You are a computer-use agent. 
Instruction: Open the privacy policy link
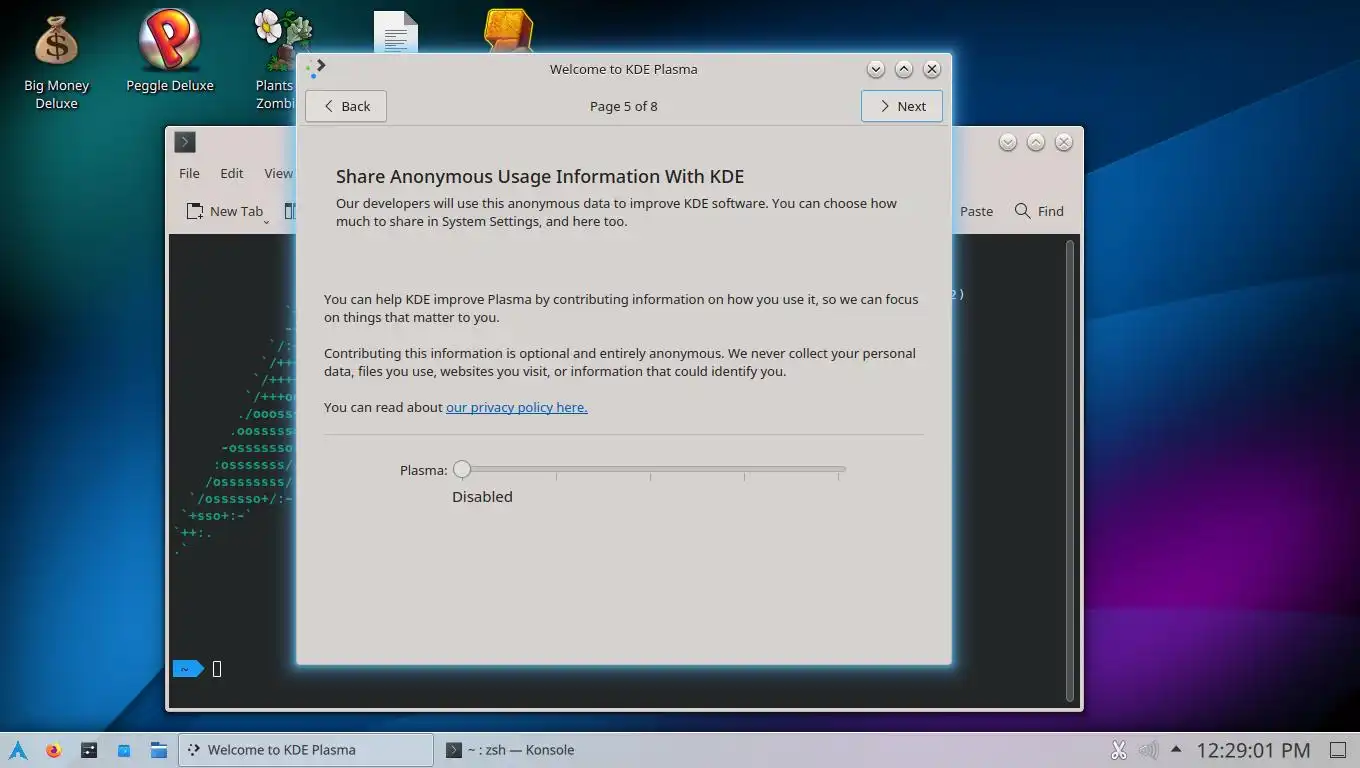pyautogui.click(x=516, y=407)
